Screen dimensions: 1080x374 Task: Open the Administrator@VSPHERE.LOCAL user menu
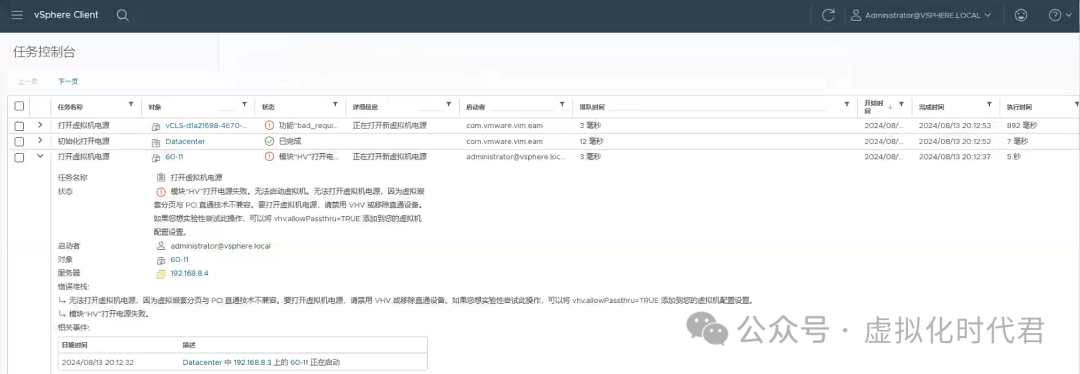[921, 14]
